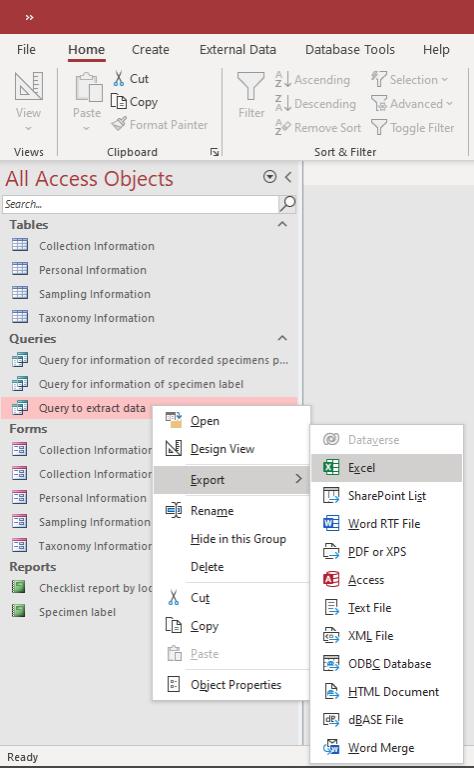Select Word RTF File export
This screenshot has width=474, height=768.
point(386,524)
